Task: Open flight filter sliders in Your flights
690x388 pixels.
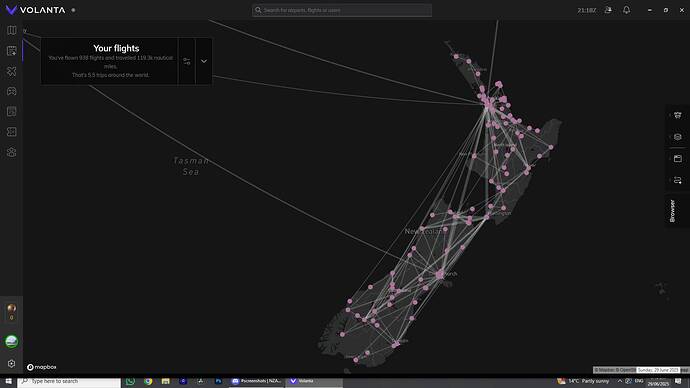Action: [187, 61]
